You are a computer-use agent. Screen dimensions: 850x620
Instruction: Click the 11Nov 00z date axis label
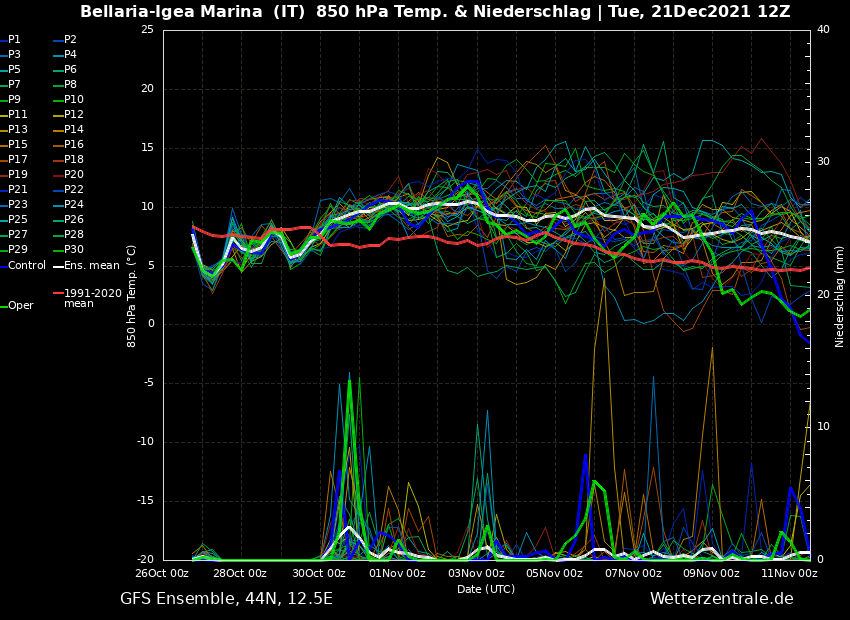pyautogui.click(x=789, y=574)
